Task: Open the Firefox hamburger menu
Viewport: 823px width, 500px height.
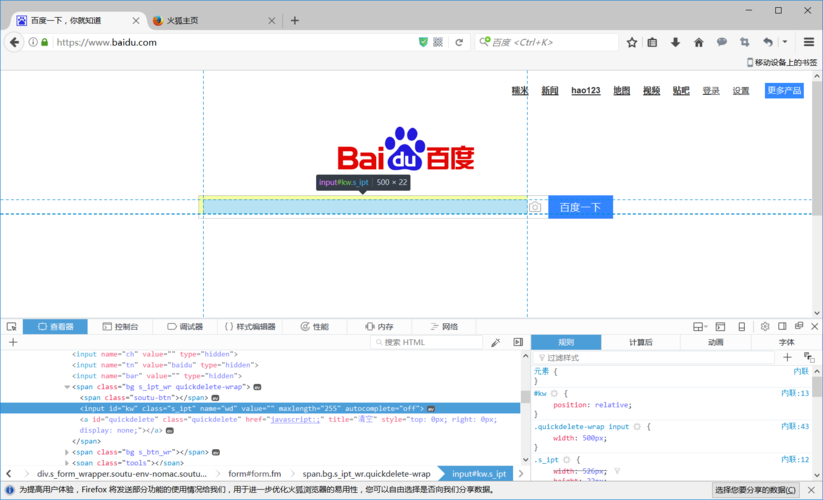Action: pyautogui.click(x=809, y=42)
